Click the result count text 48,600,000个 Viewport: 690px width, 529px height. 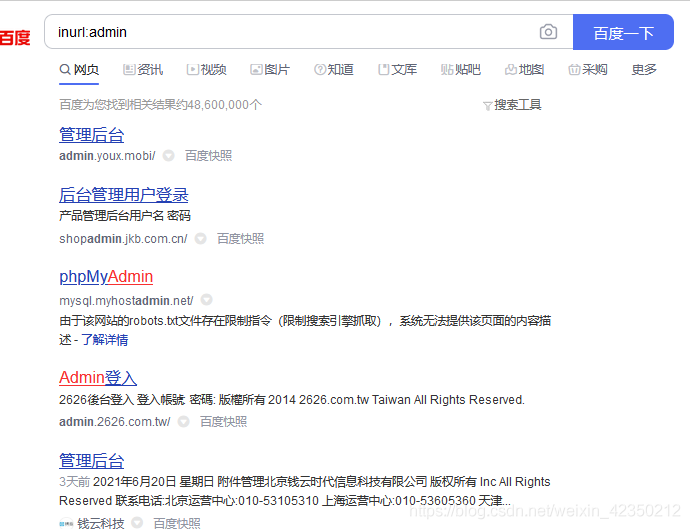click(x=225, y=105)
